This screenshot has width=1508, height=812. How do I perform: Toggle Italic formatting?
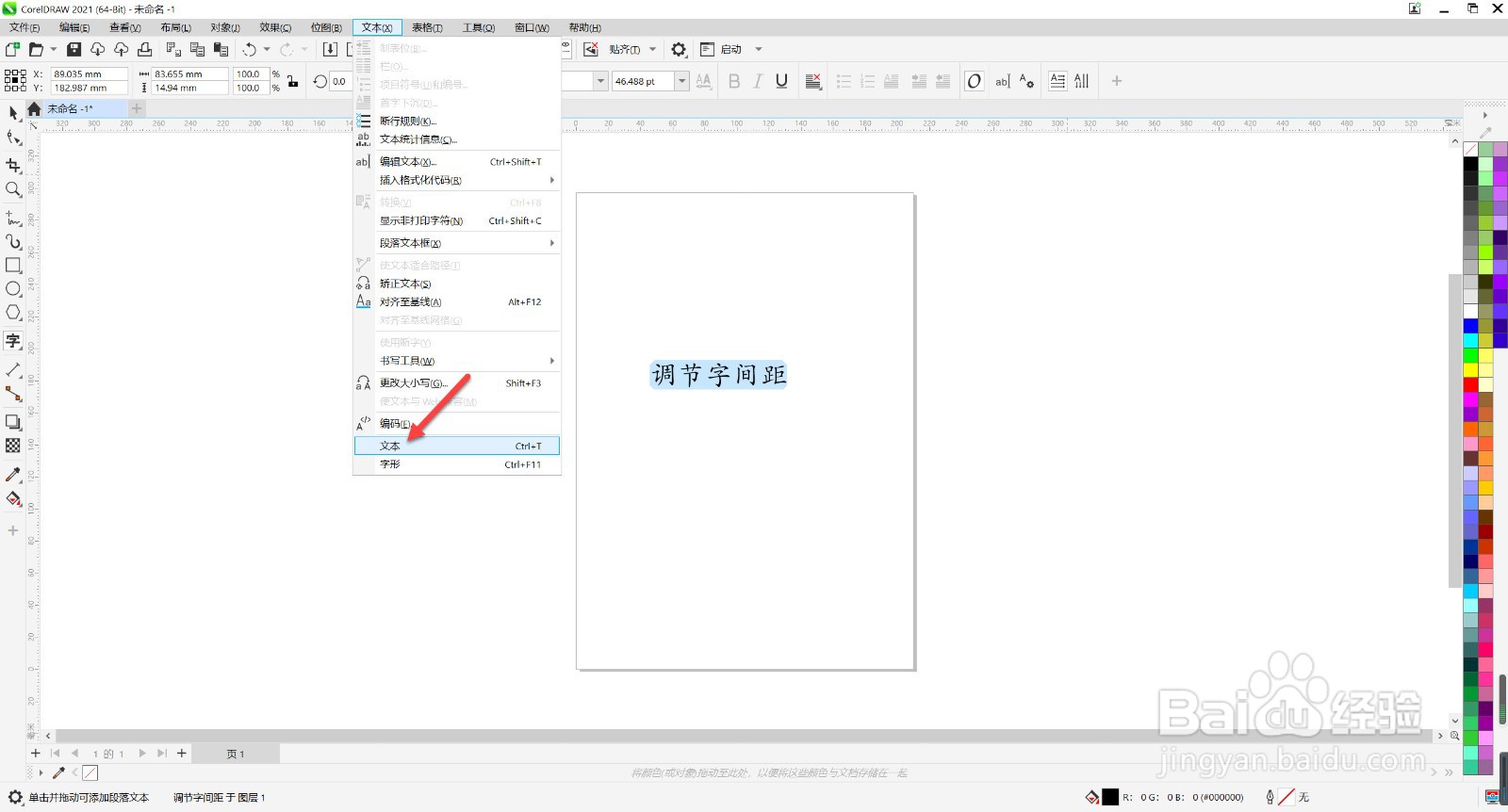[758, 81]
